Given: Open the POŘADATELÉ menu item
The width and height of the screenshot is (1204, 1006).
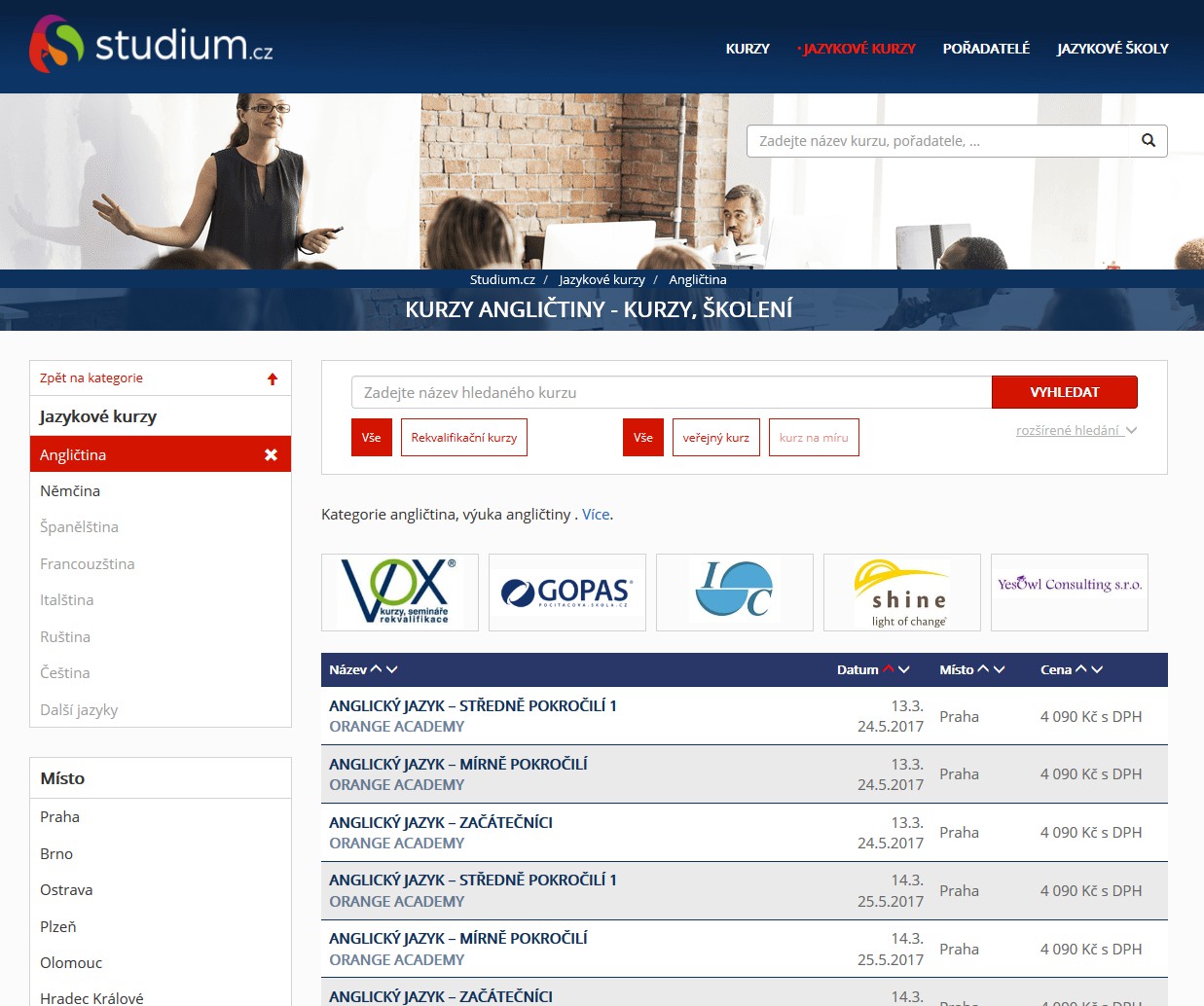Looking at the screenshot, I should 986,48.
